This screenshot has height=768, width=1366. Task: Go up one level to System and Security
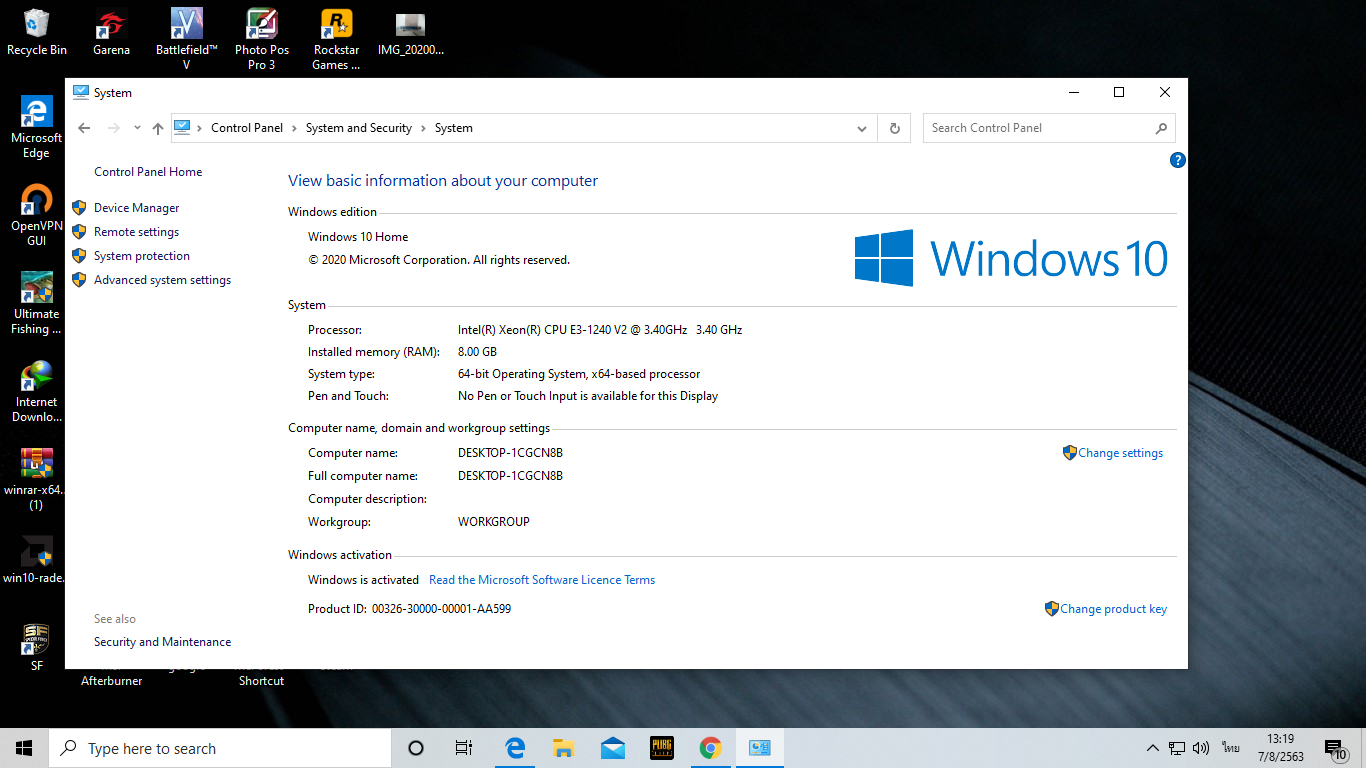click(x=158, y=128)
